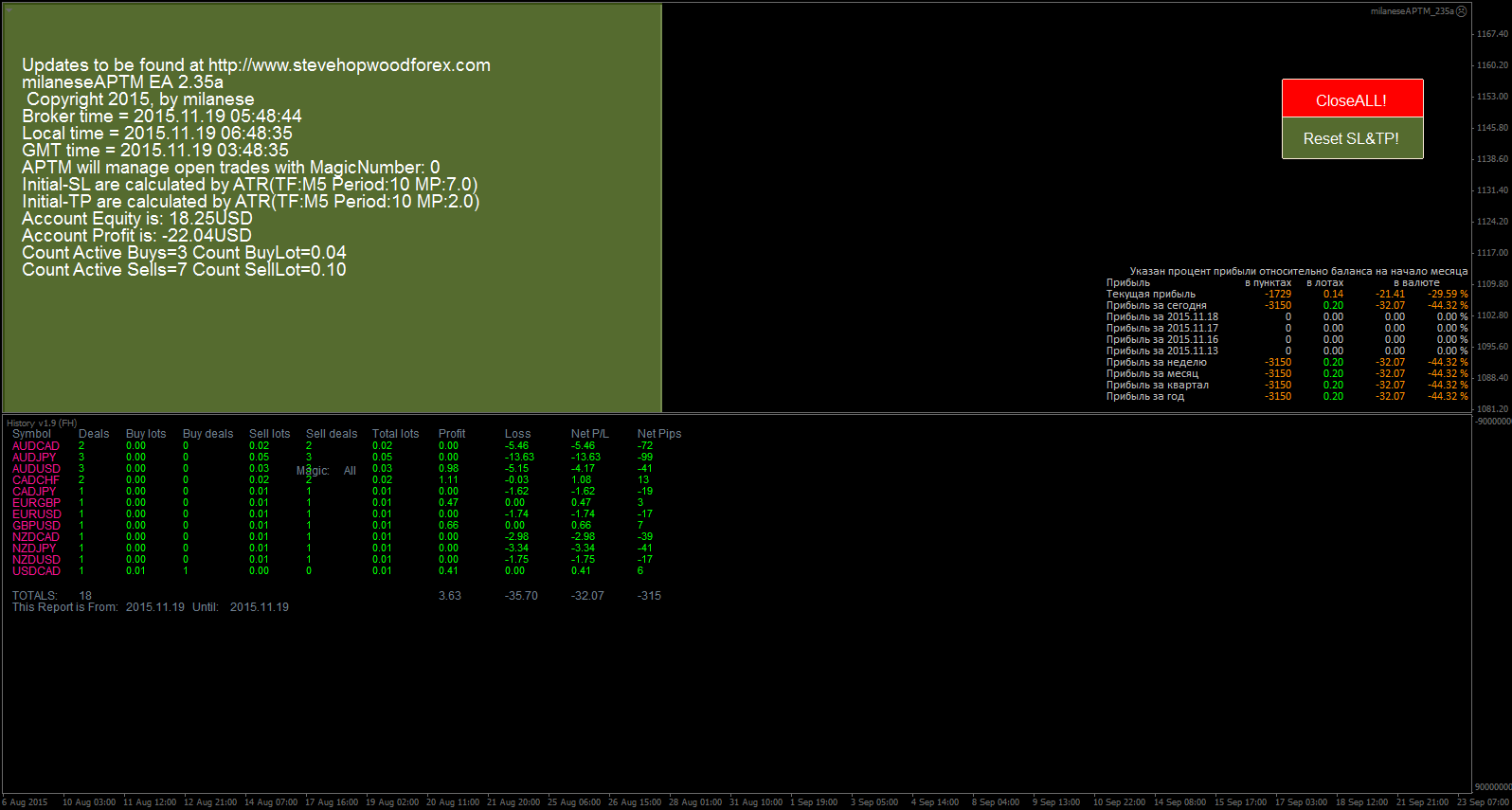Select the NZDCAD symbol row

[x=333, y=537]
